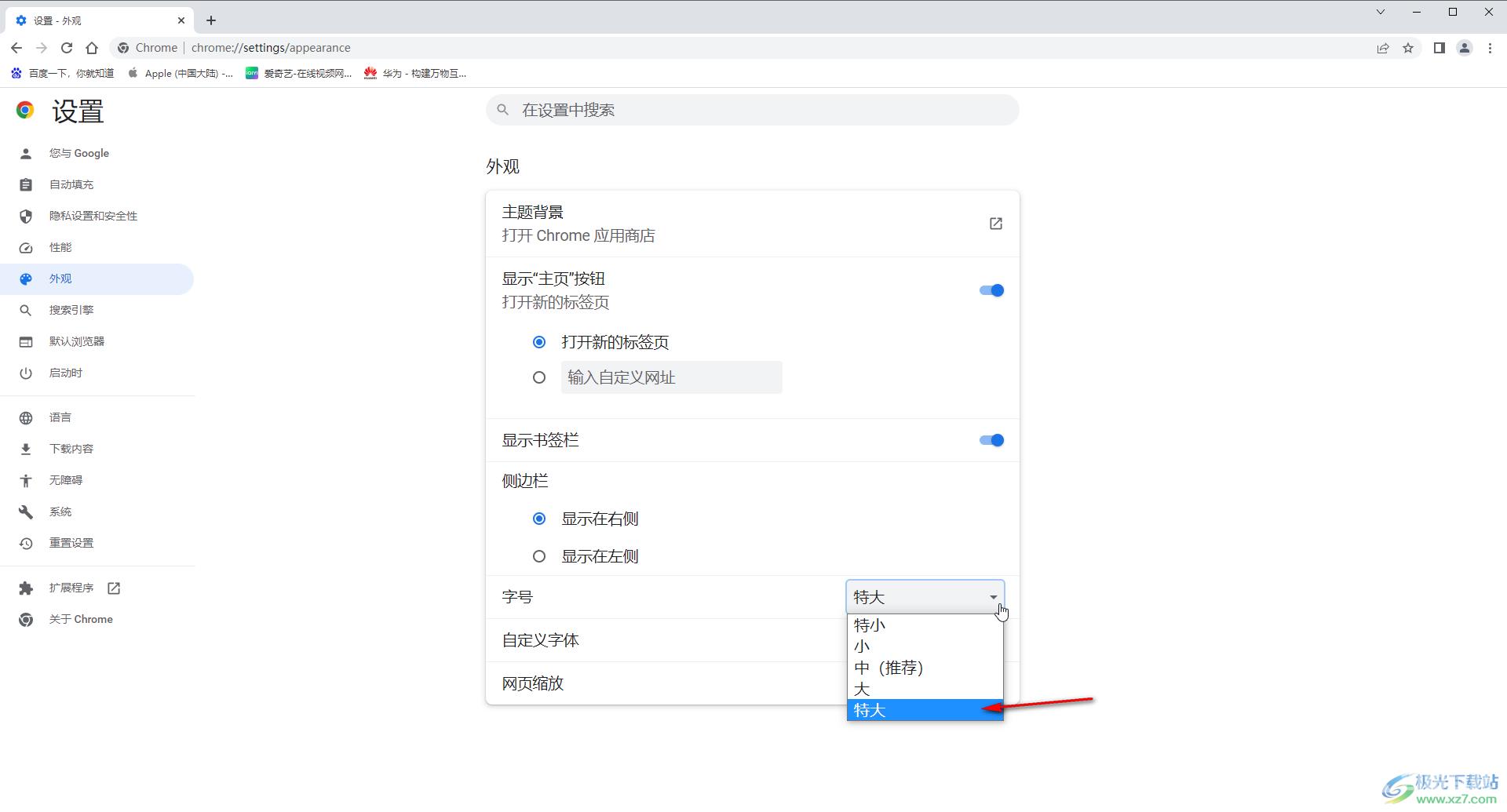The width and height of the screenshot is (1507, 812).
Task: Select the custom URL radio button
Action: tap(539, 377)
